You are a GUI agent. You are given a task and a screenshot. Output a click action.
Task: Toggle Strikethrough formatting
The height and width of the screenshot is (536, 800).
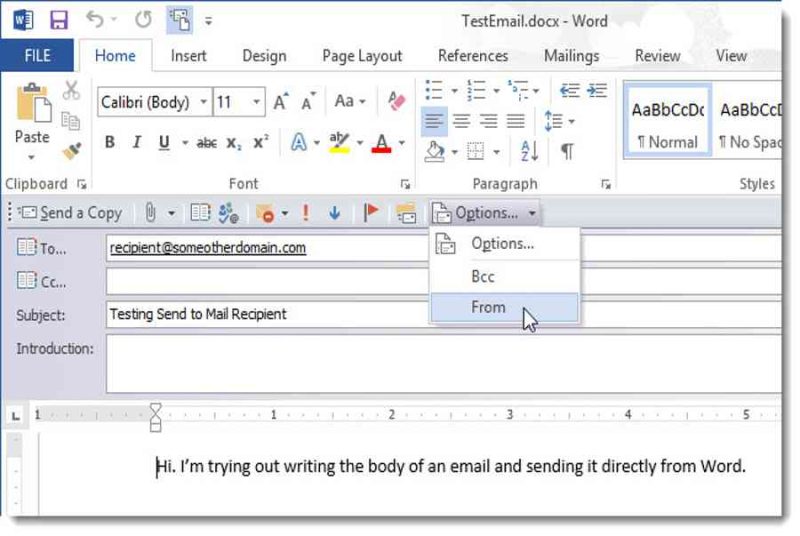(207, 143)
